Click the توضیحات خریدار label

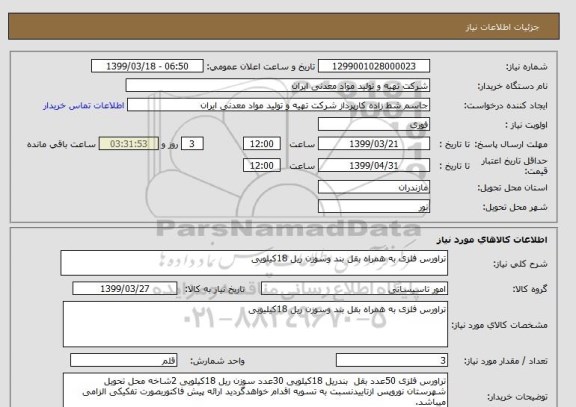click(x=517, y=397)
